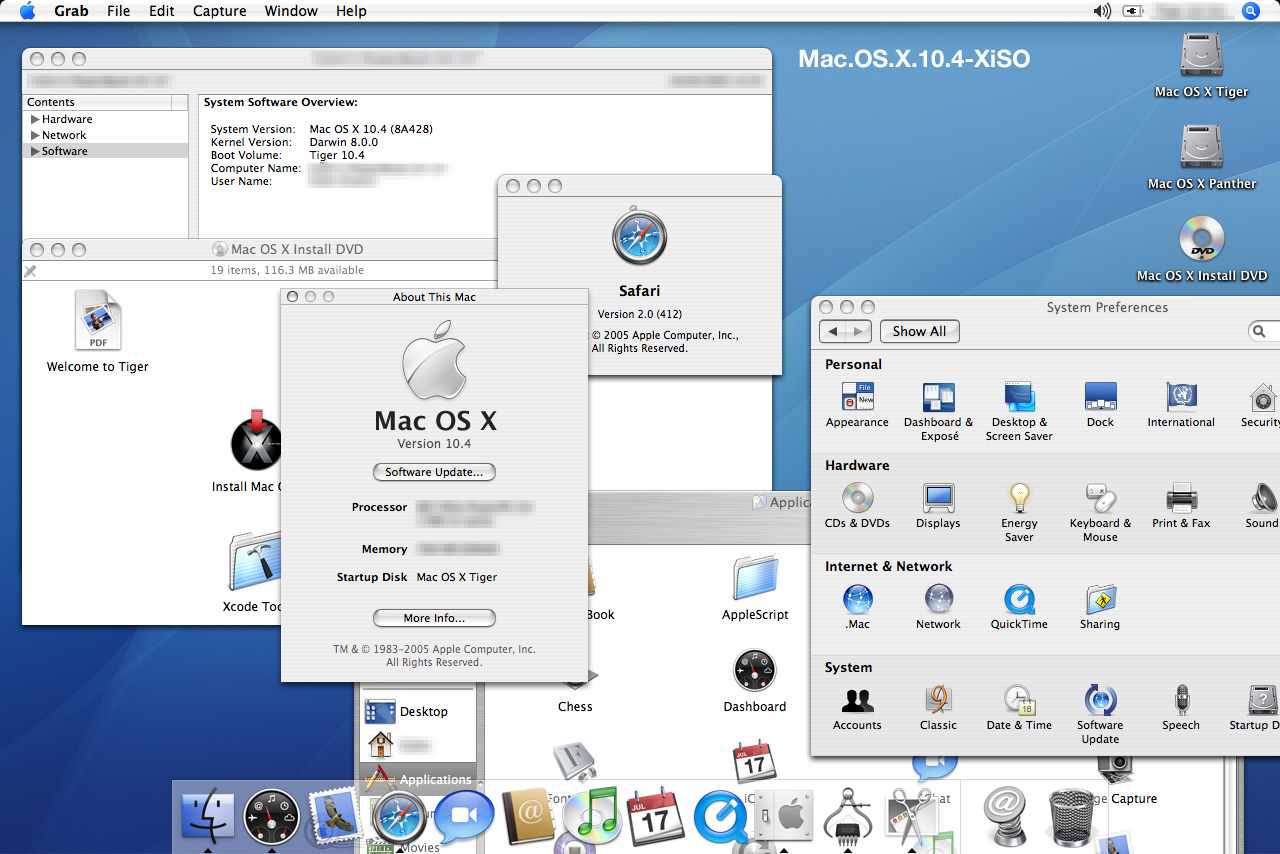
Task: Launch Address Book from the Dock
Action: [528, 817]
